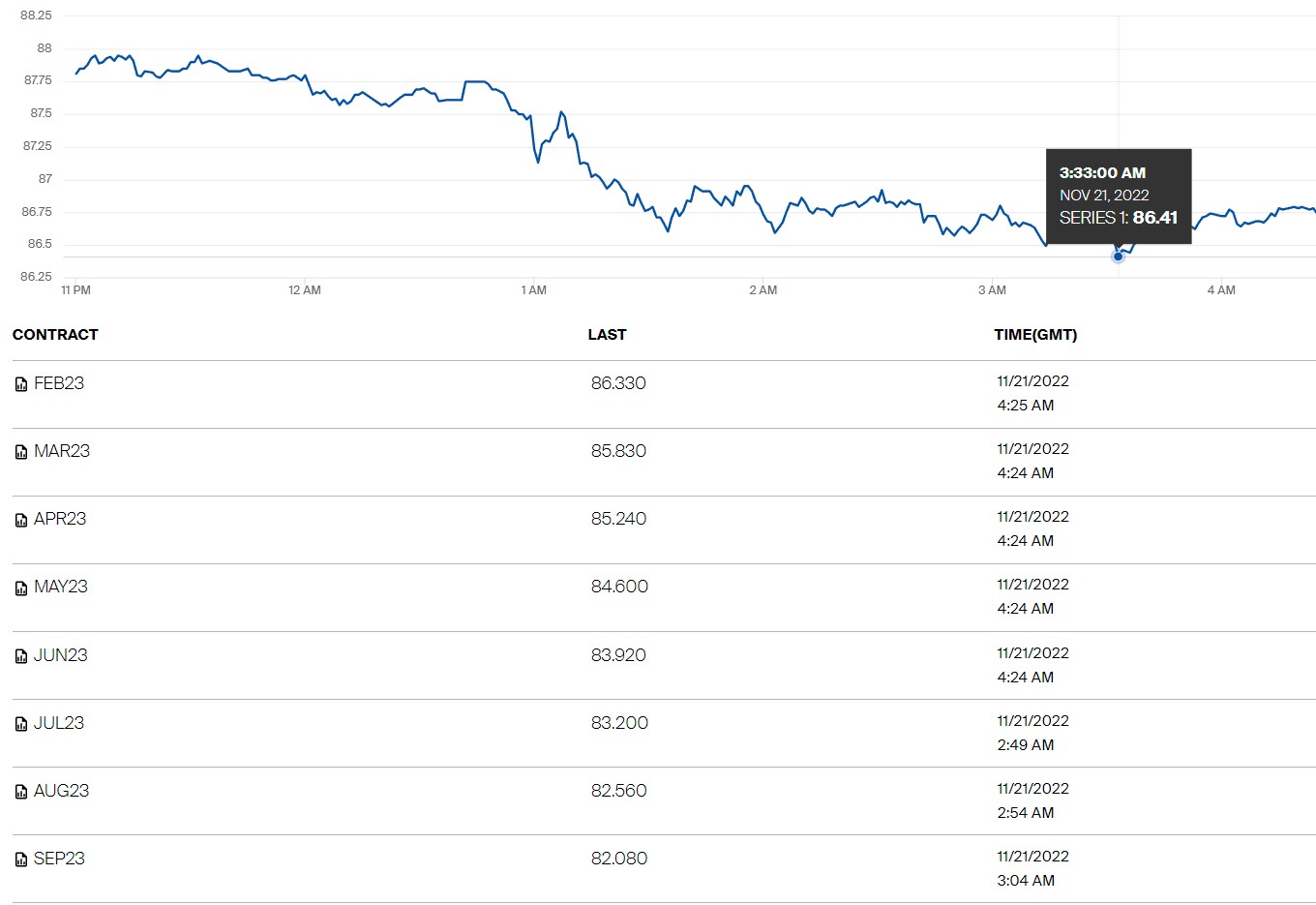Click the 12 AM label on time axis
The image size is (1316, 905).
(x=305, y=290)
